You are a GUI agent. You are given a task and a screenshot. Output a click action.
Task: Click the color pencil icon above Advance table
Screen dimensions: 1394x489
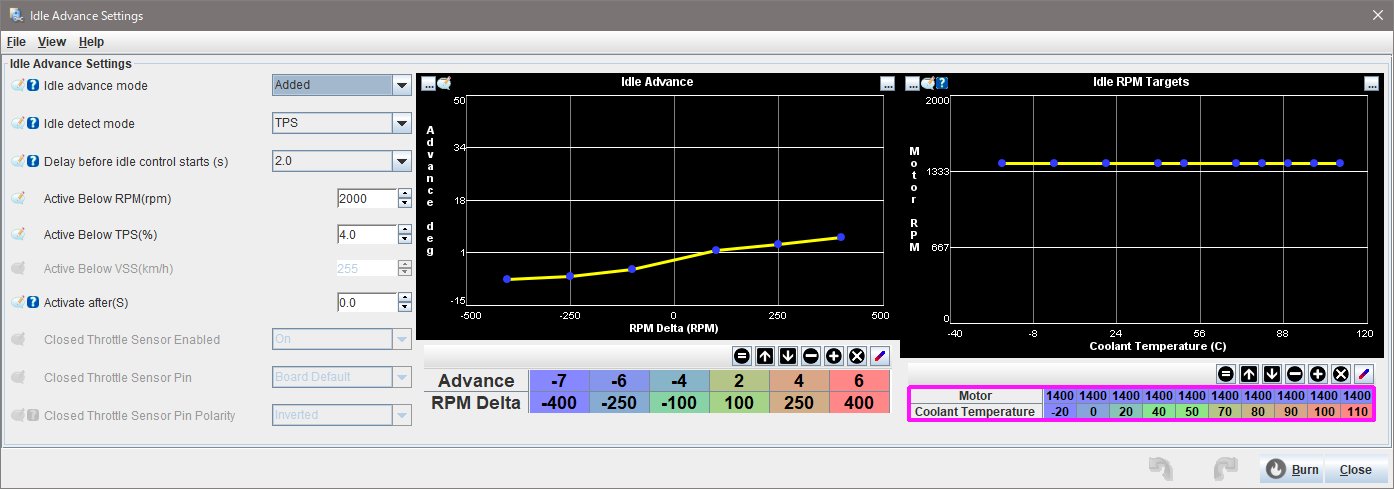click(x=879, y=355)
